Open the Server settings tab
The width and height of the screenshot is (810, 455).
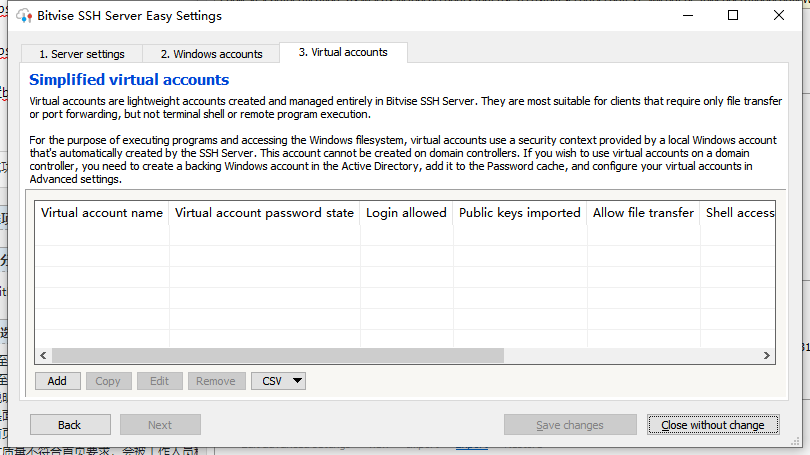(x=81, y=54)
